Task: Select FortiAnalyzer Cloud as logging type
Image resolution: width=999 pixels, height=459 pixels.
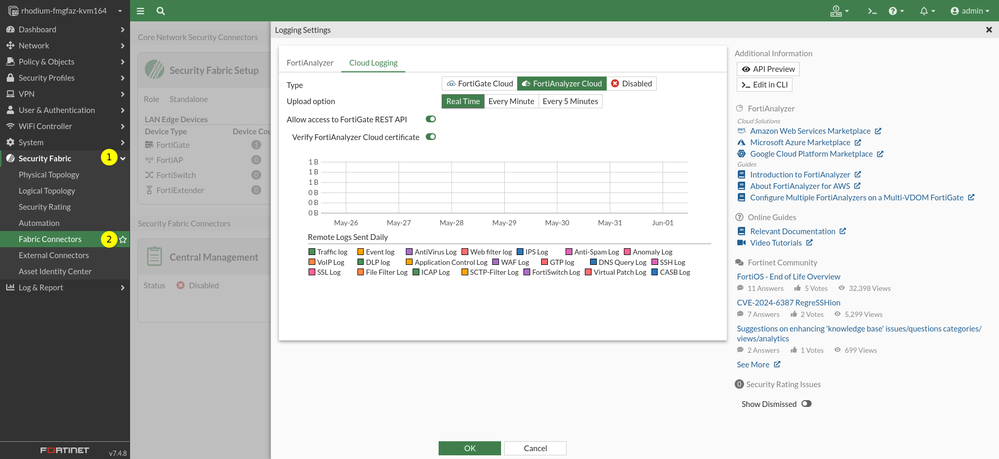Action: (561, 84)
